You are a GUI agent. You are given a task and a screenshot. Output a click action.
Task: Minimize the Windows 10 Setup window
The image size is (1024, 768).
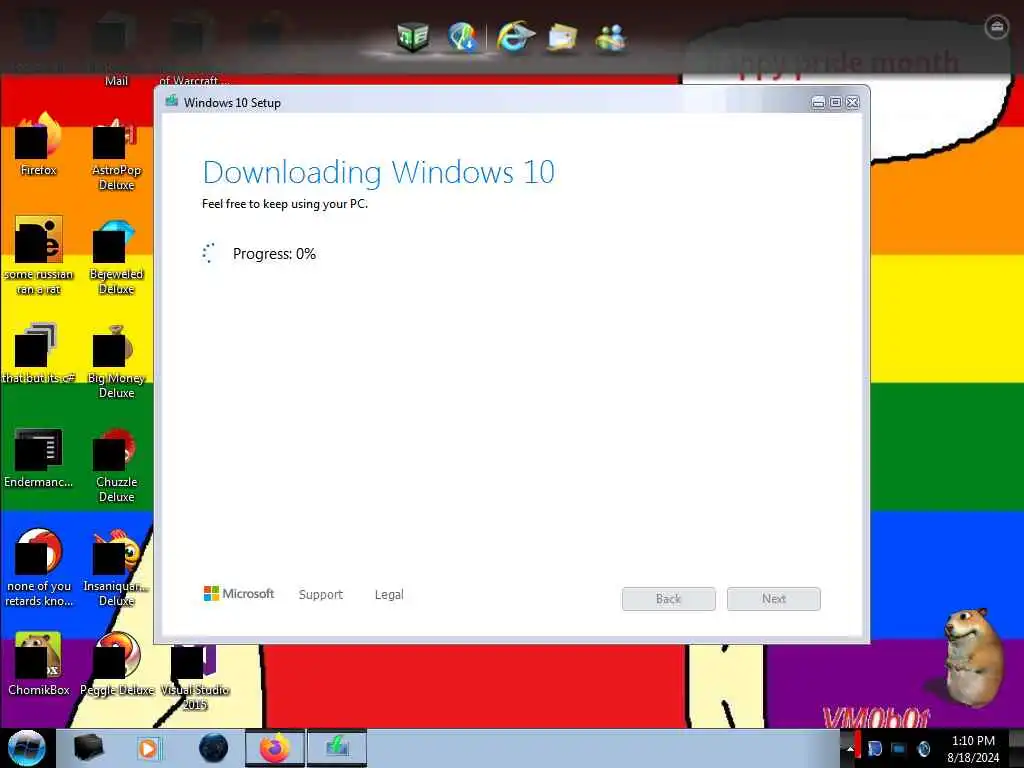818,103
